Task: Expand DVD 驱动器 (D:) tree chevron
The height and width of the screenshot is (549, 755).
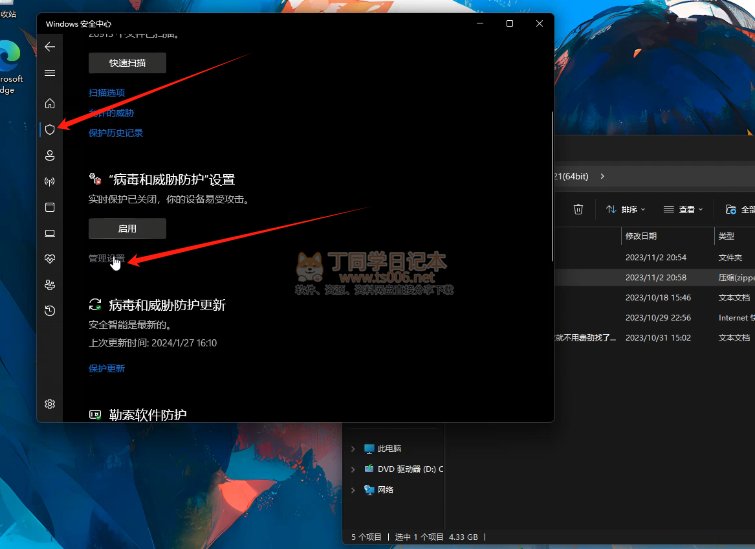Action: coord(353,469)
